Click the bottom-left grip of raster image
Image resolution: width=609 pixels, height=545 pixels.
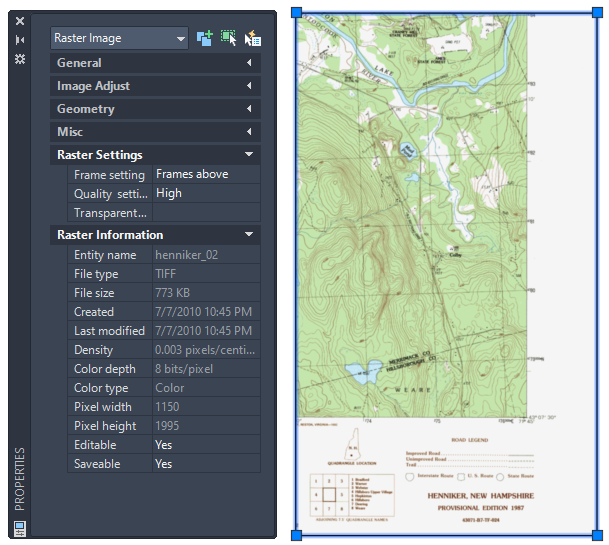[x=296, y=535]
